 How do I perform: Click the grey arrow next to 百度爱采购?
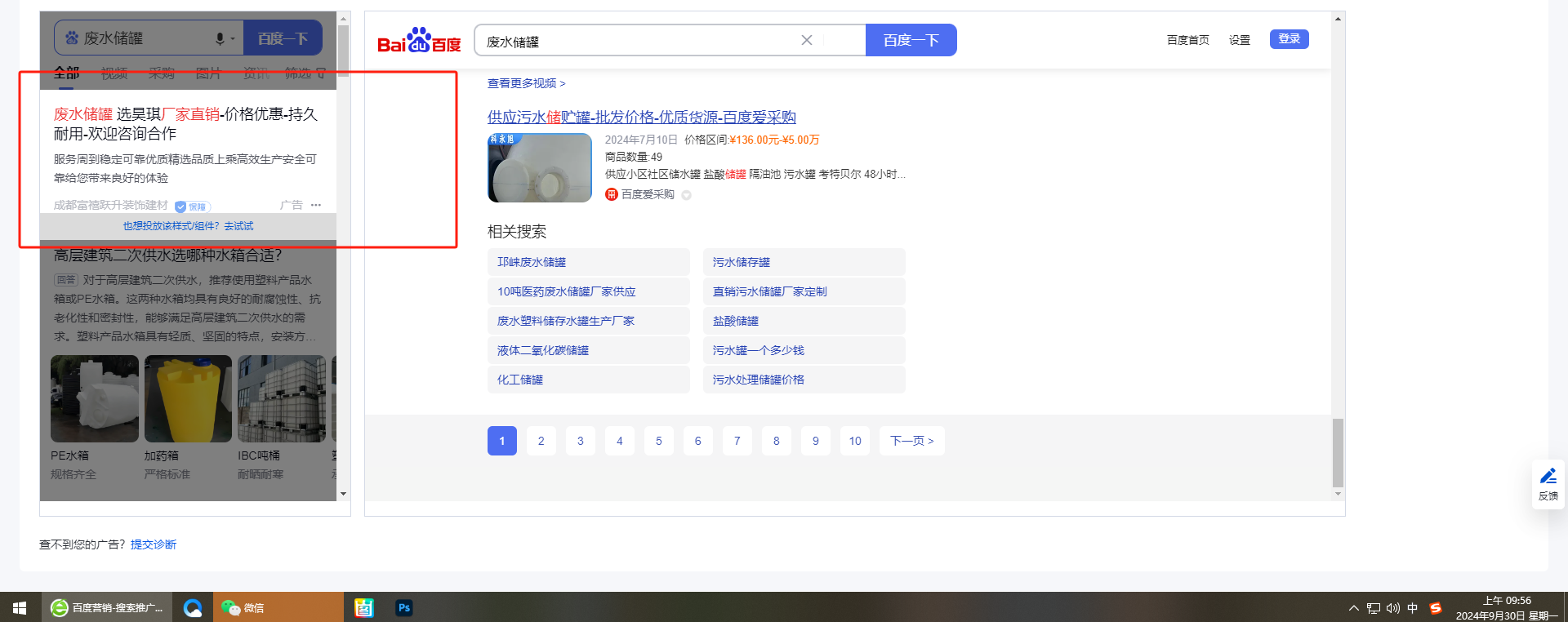point(686,195)
